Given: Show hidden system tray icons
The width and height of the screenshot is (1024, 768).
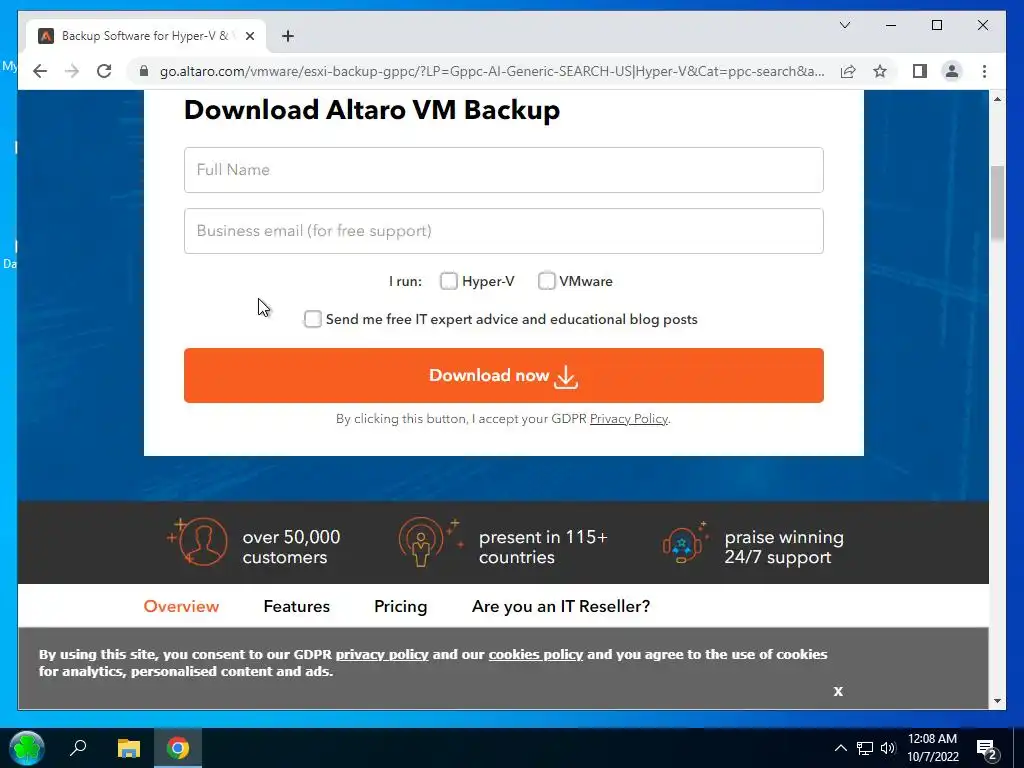Looking at the screenshot, I should coord(840,748).
